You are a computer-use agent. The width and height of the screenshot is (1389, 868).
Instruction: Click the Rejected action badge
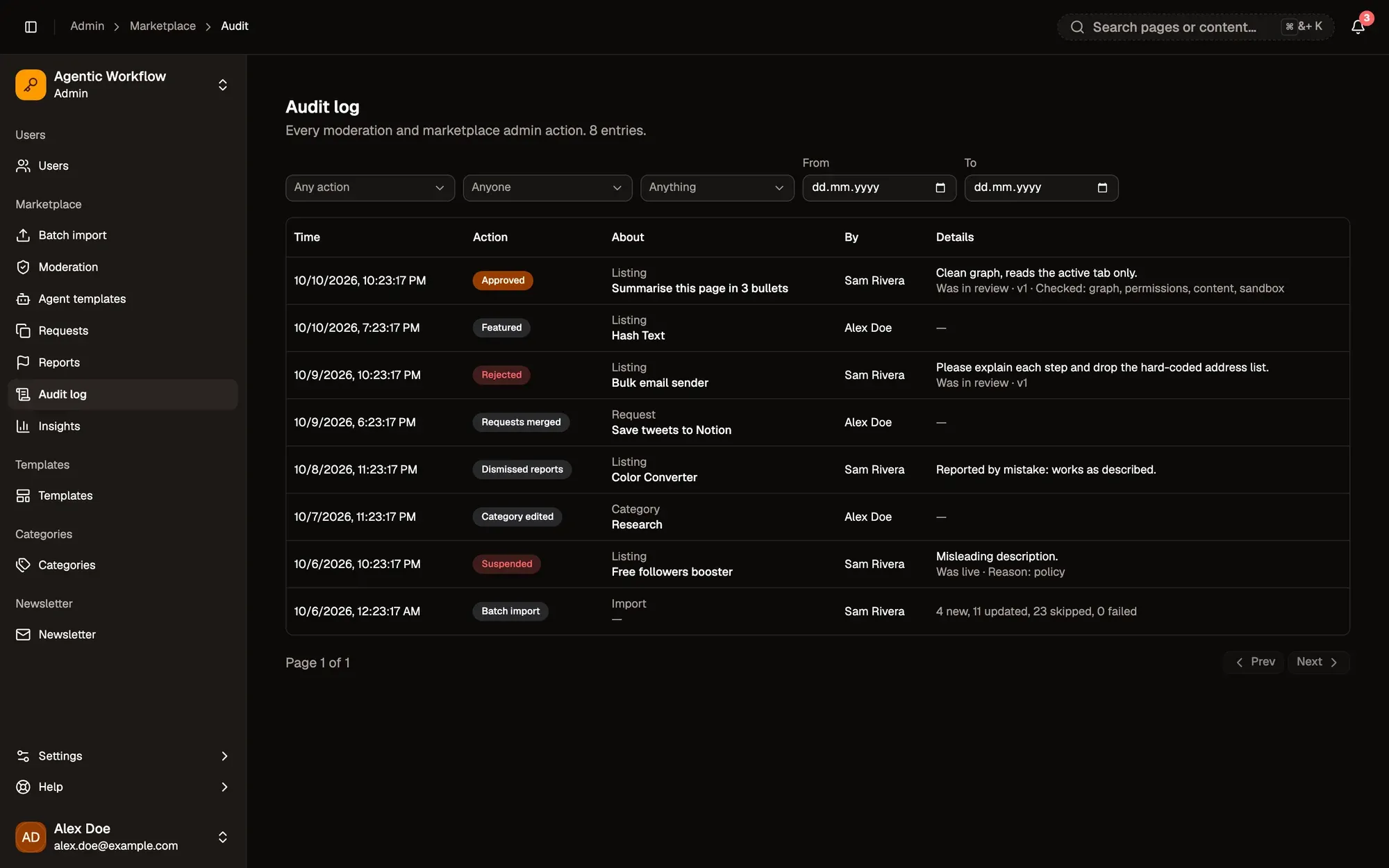pos(501,375)
